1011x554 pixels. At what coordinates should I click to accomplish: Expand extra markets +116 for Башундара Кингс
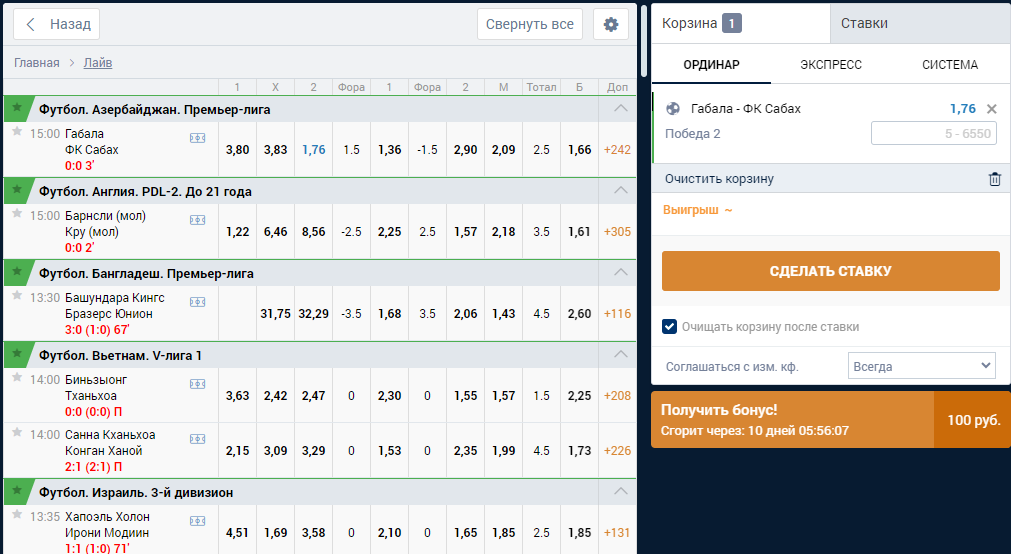click(617, 313)
